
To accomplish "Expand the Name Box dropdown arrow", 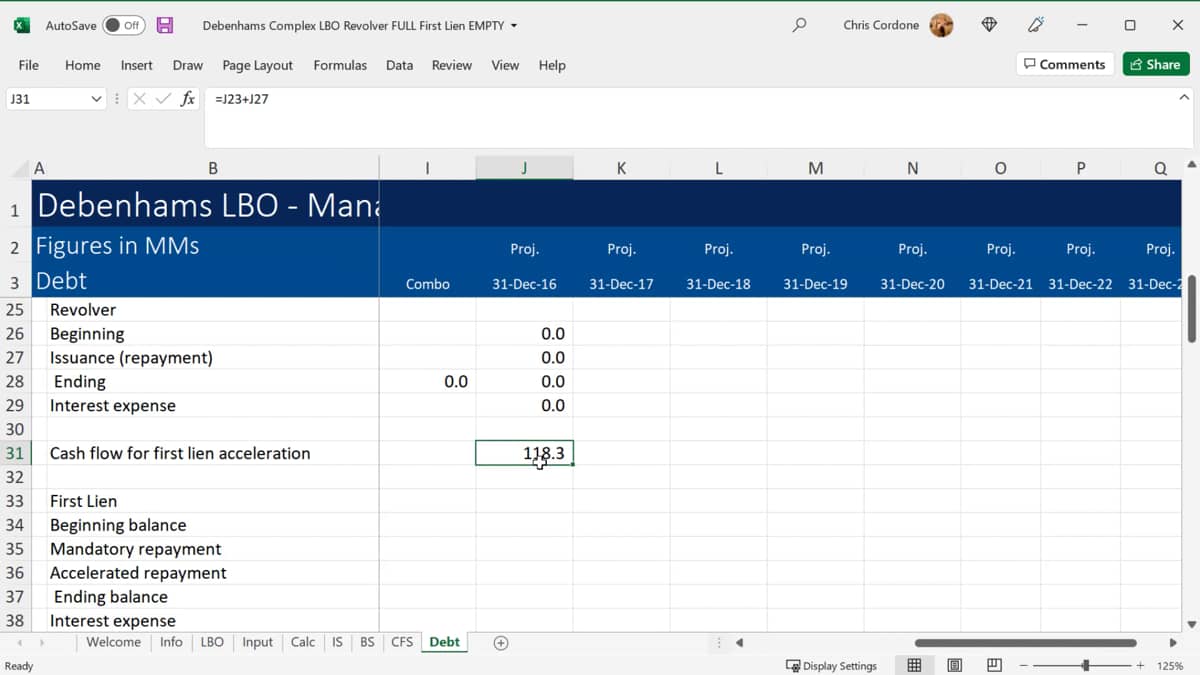I will coord(96,99).
